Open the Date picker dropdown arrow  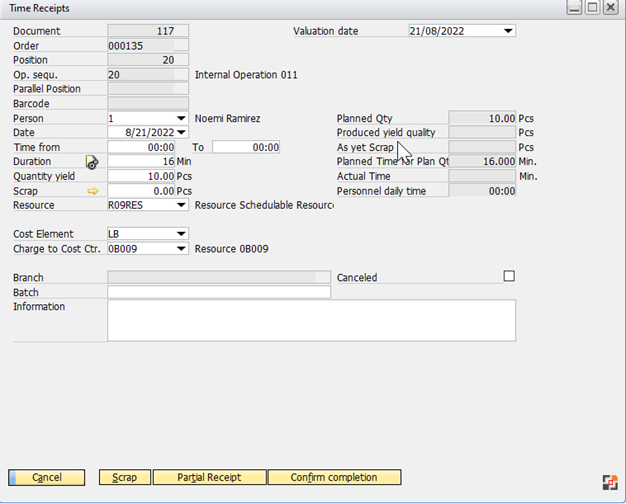181,132
